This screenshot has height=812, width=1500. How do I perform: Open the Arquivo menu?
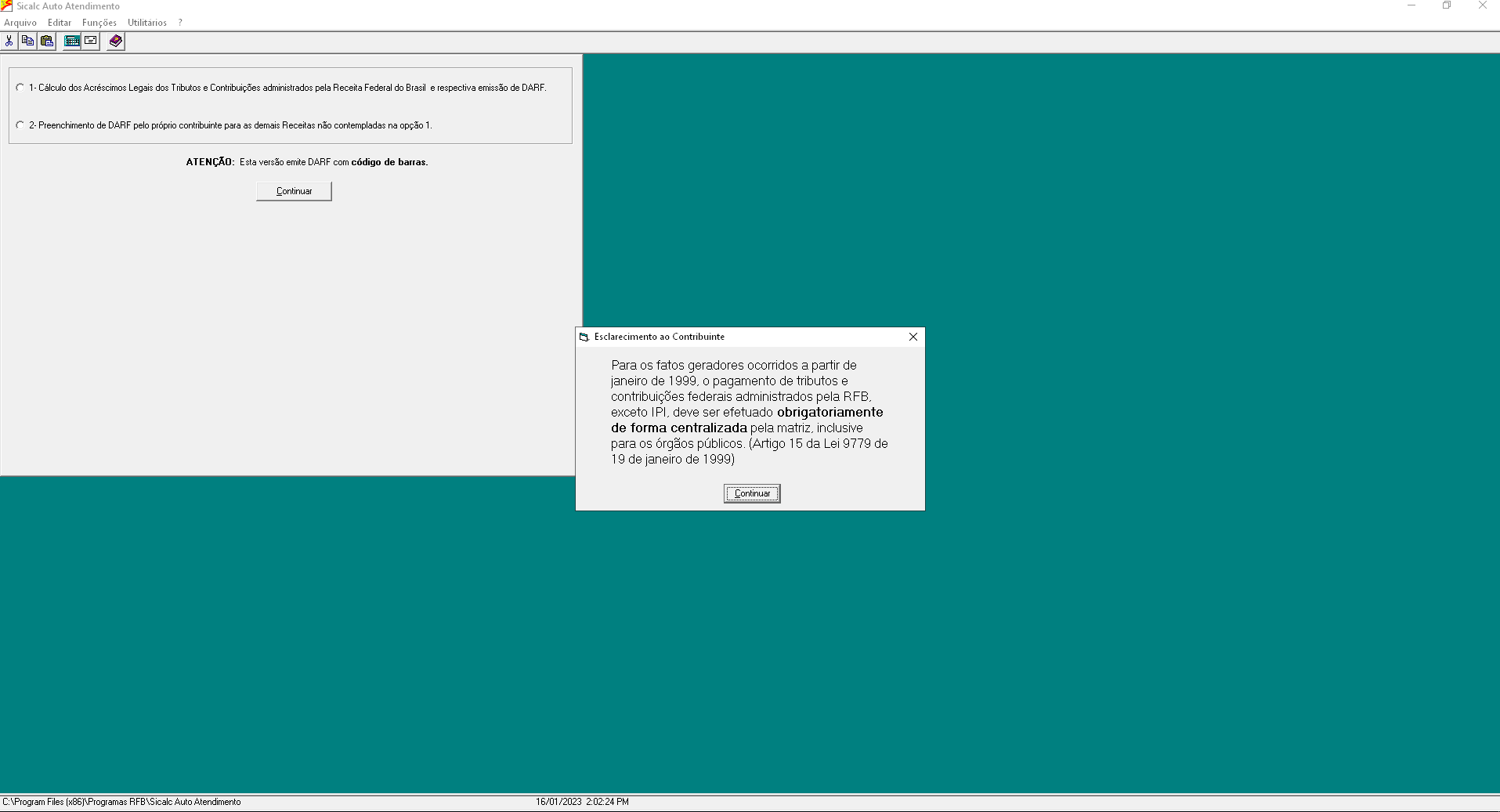(20, 23)
